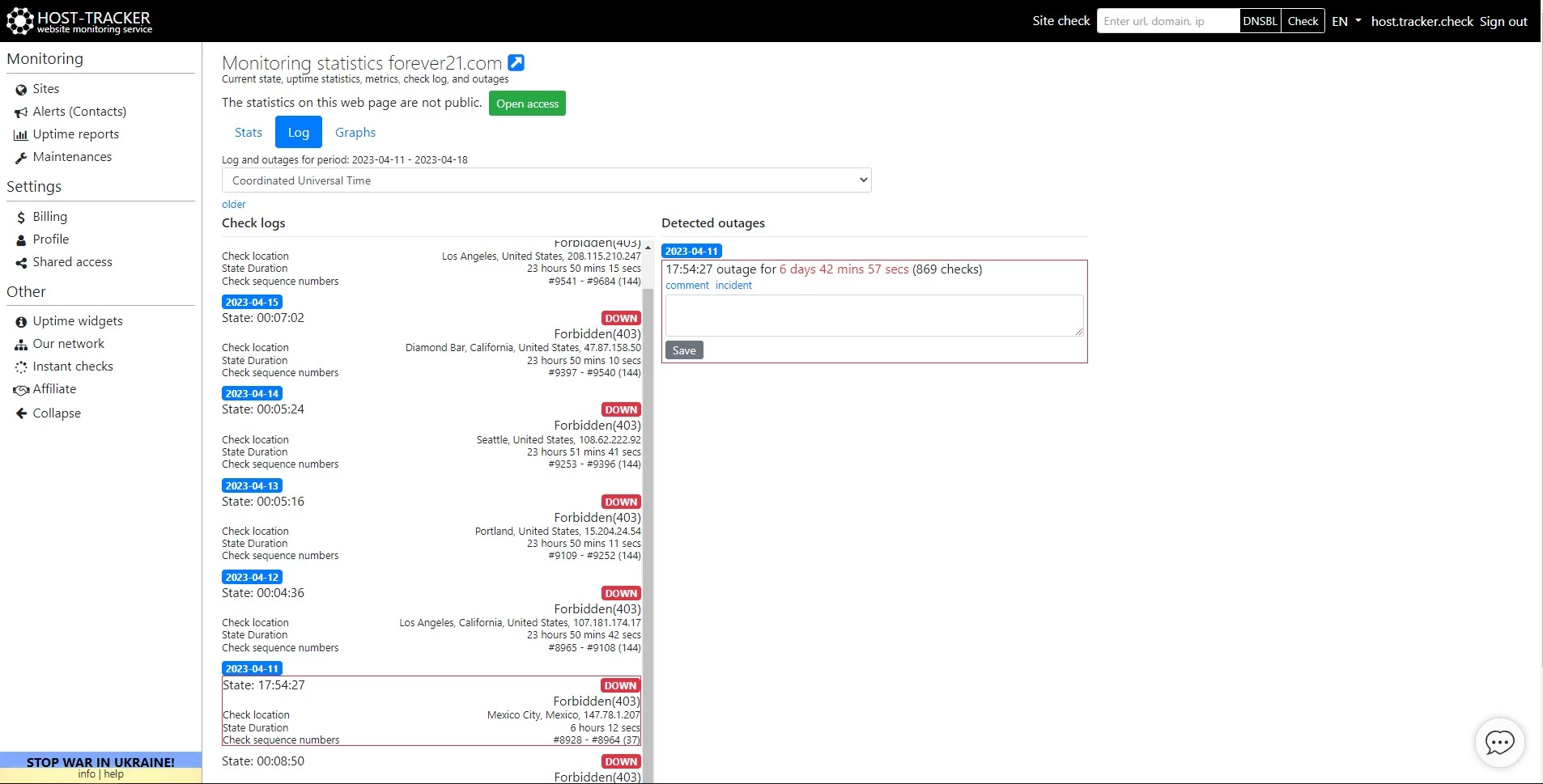Click the megaphone icon beside Alerts (Contacts)

tap(21, 112)
